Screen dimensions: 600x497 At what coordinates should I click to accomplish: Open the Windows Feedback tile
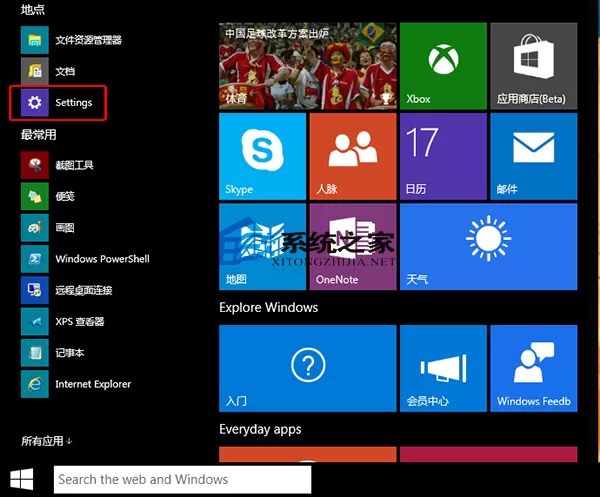(533, 368)
